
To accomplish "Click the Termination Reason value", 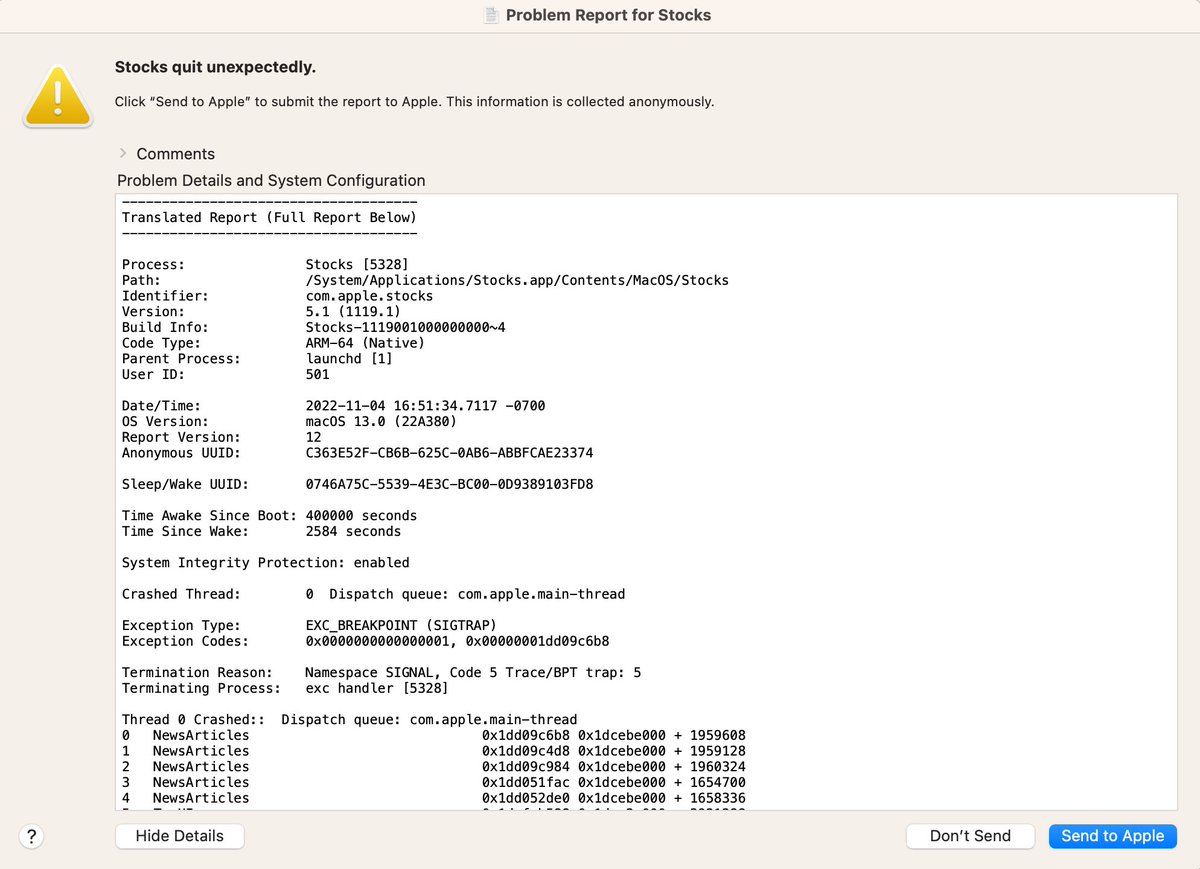I will click(x=473, y=672).
